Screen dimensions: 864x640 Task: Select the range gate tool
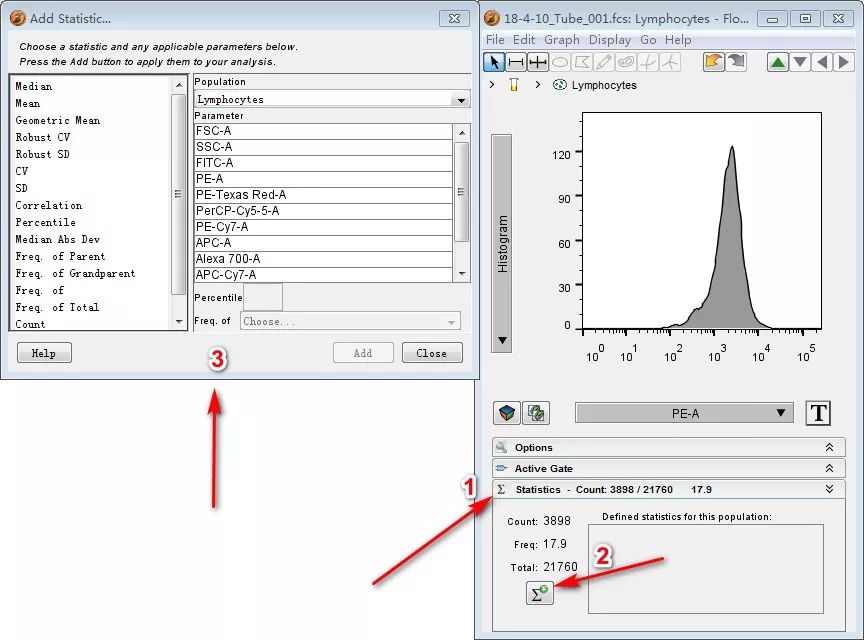coord(516,62)
